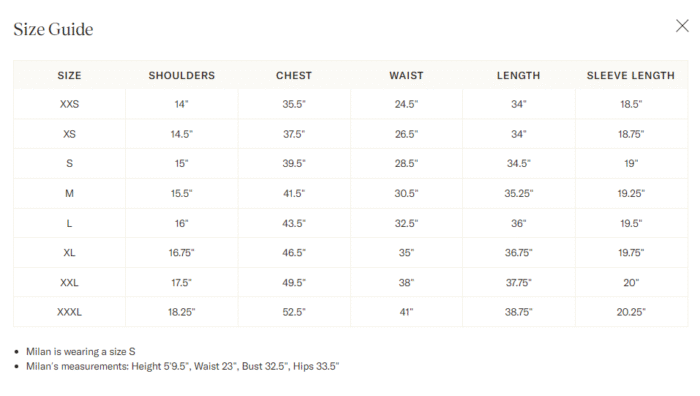
Task: Click the 'Milan is wearing a size S' note
Action: pyautogui.click(x=80, y=351)
